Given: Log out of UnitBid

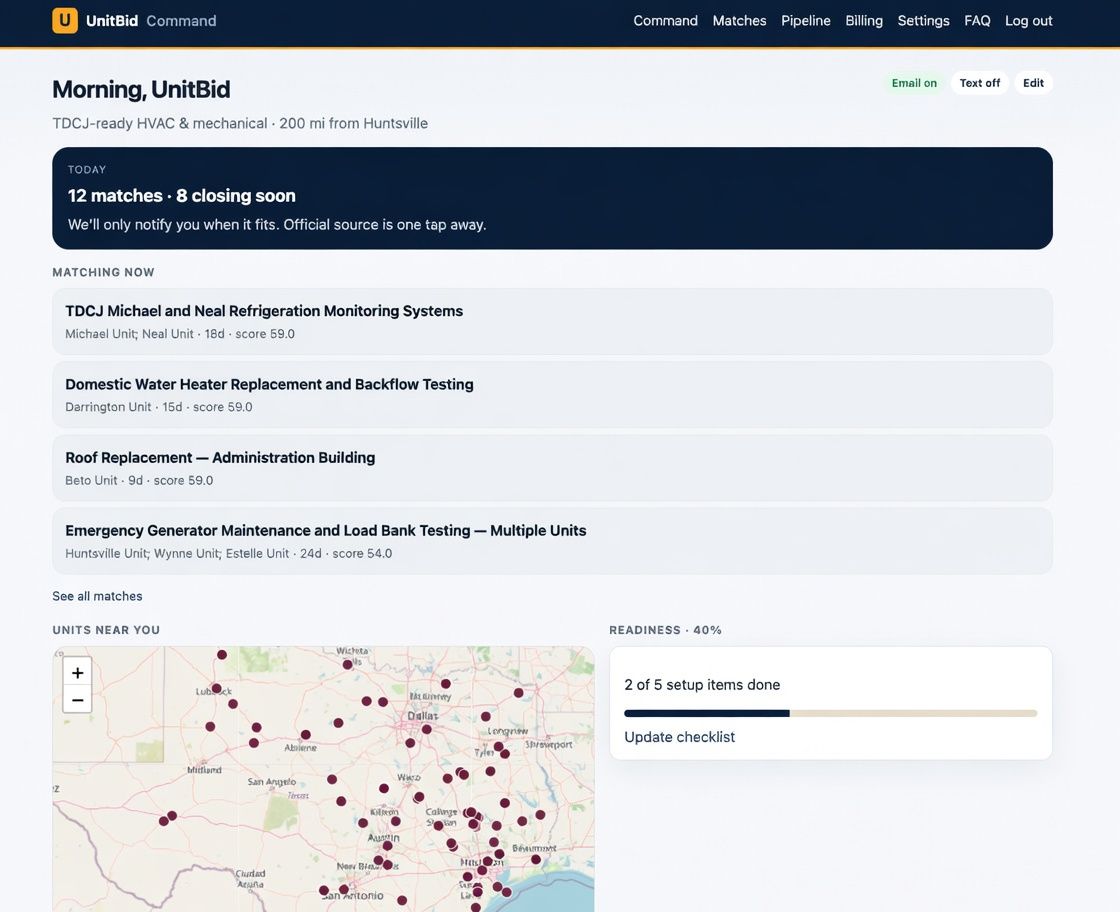Looking at the screenshot, I should coord(1029,21).
